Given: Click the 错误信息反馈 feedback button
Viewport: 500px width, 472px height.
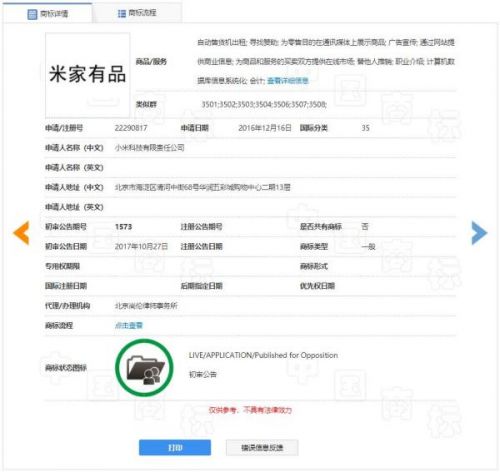Looking at the screenshot, I should (262, 447).
